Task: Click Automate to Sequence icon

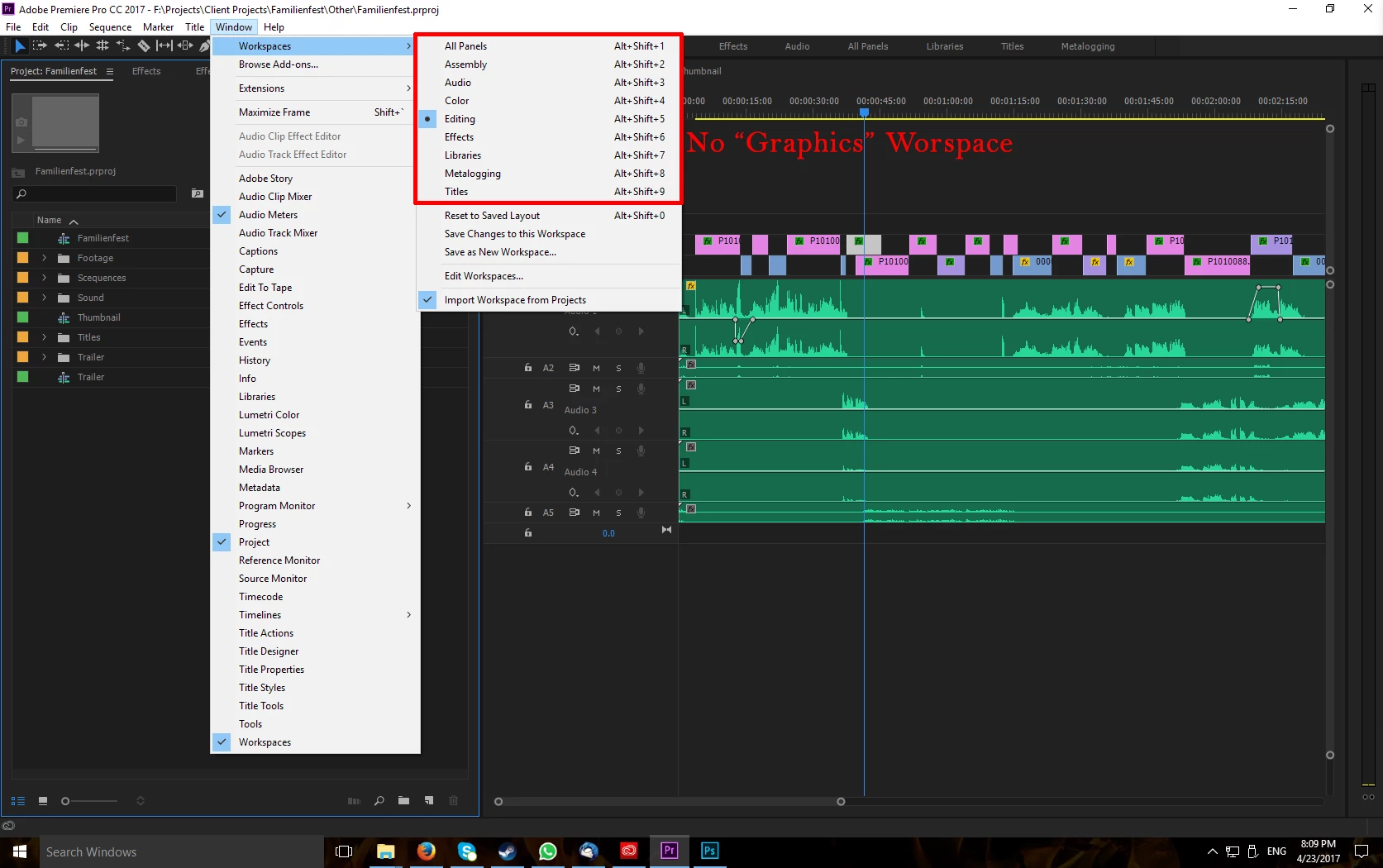Action: [x=354, y=801]
